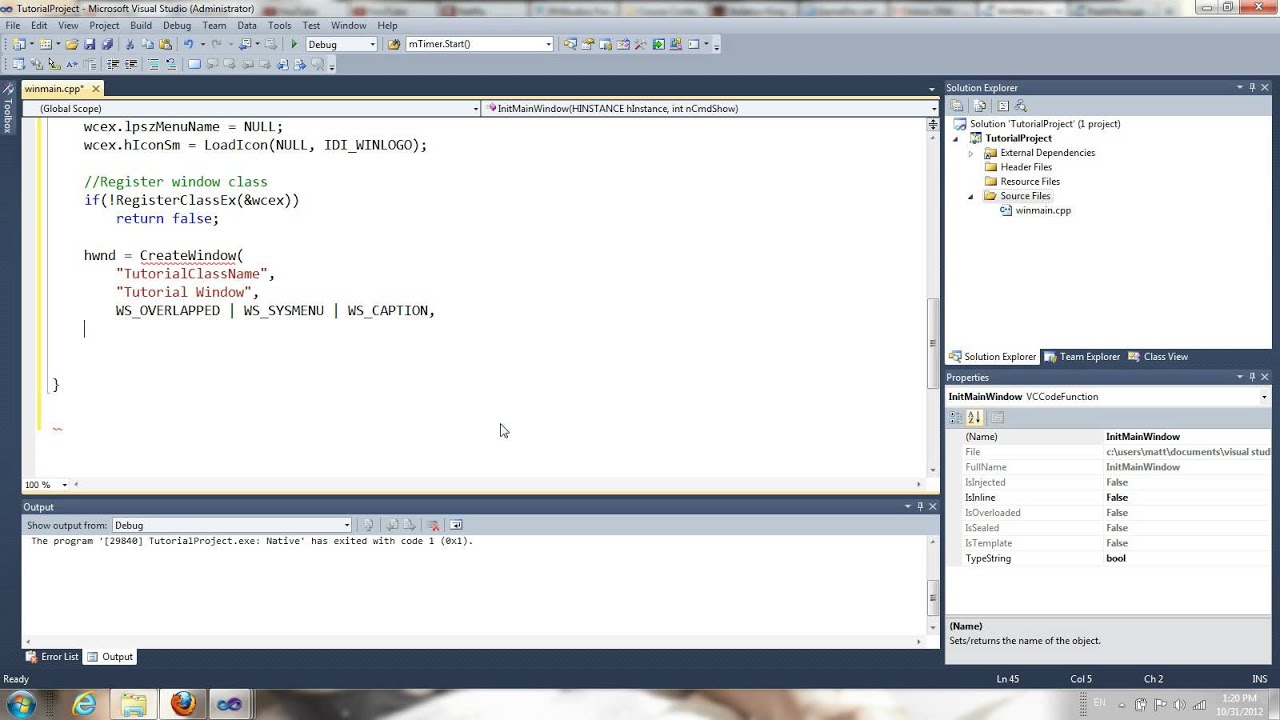Switch to Class View tab

tap(1158, 357)
